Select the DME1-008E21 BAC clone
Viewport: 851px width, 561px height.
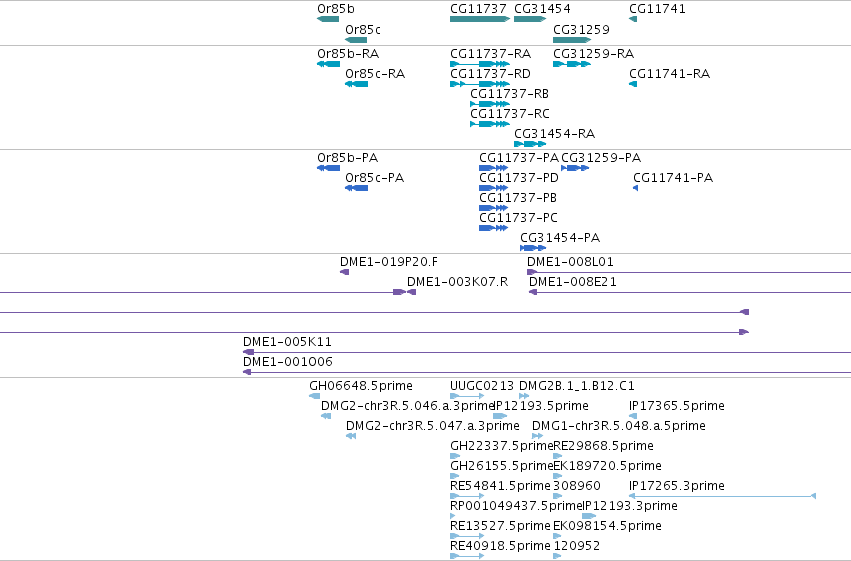(x=690, y=292)
